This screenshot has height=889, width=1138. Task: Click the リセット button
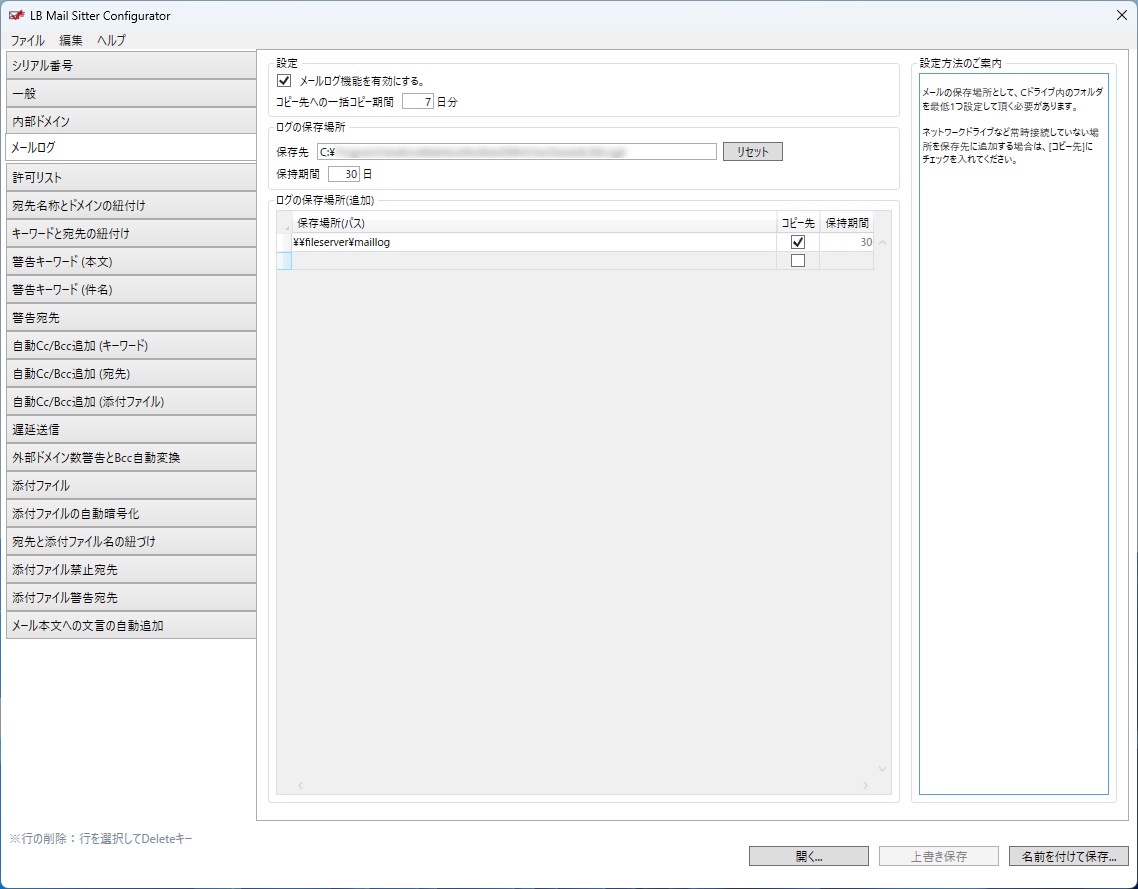point(753,152)
